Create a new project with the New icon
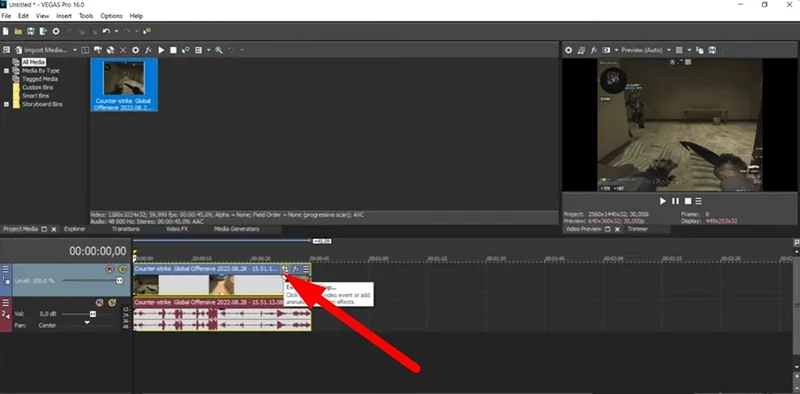This screenshot has width=800, height=394. [x=6, y=32]
